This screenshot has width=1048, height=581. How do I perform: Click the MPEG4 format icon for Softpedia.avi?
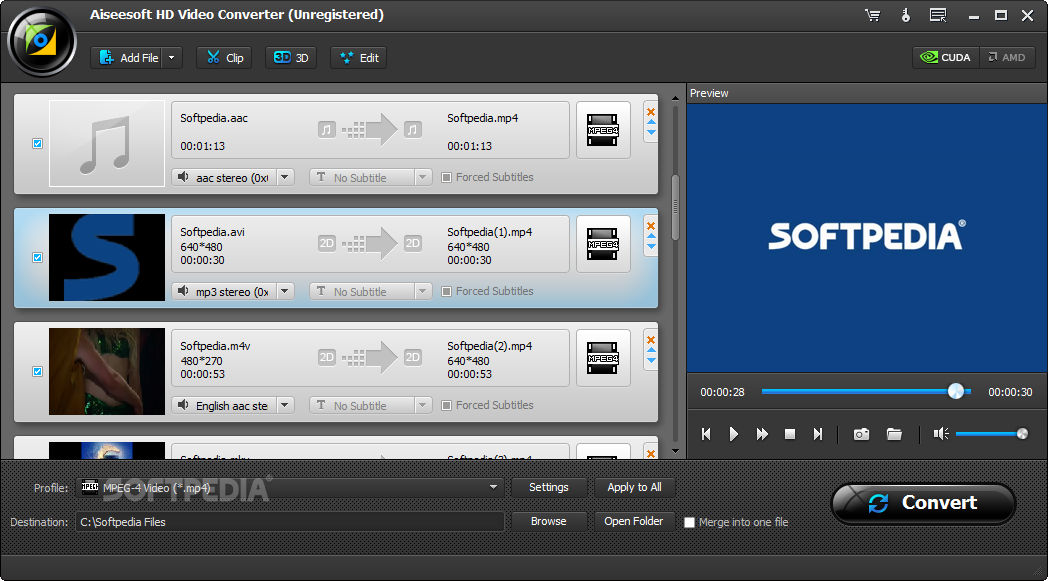pyautogui.click(x=603, y=244)
